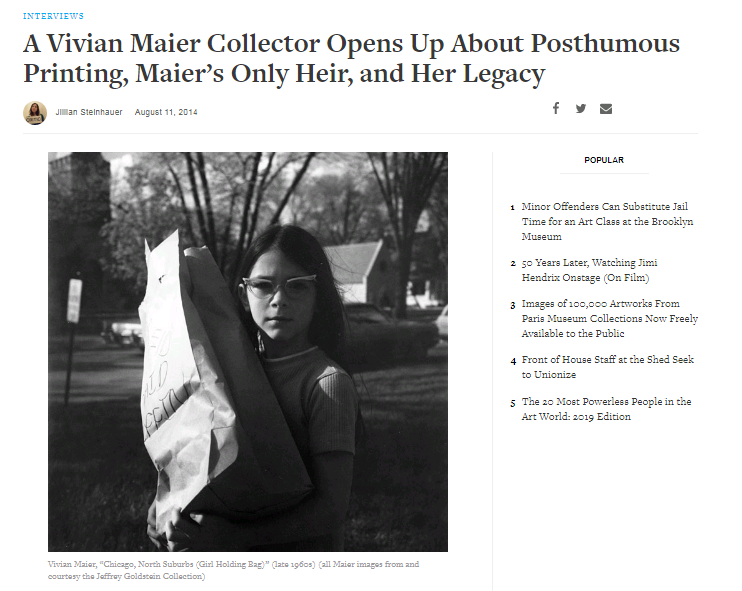Open Paris Museum Collections 100,000 Artworks article

pyautogui.click(x=610, y=318)
